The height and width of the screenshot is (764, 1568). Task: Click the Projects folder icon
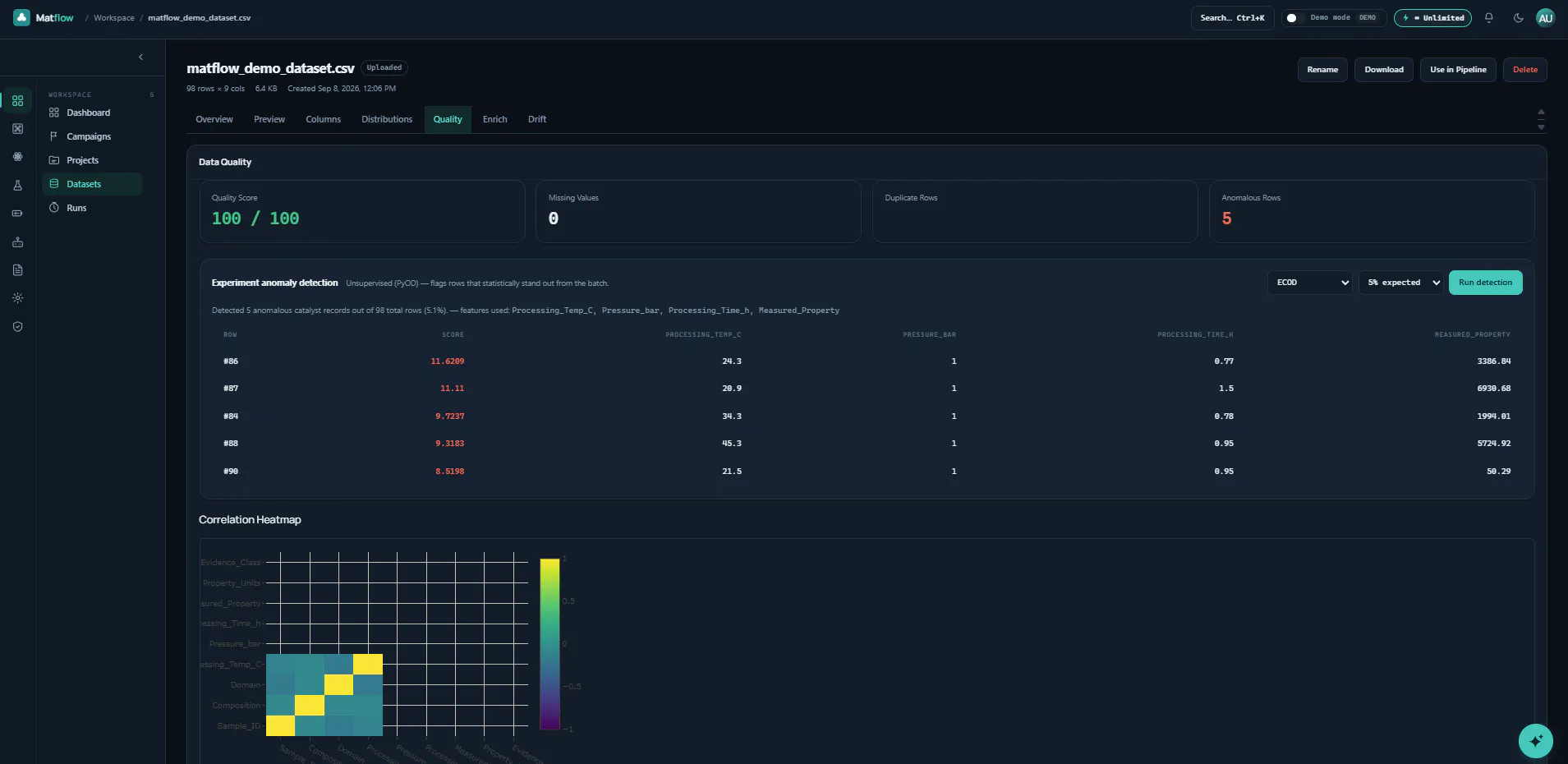pyautogui.click(x=54, y=160)
